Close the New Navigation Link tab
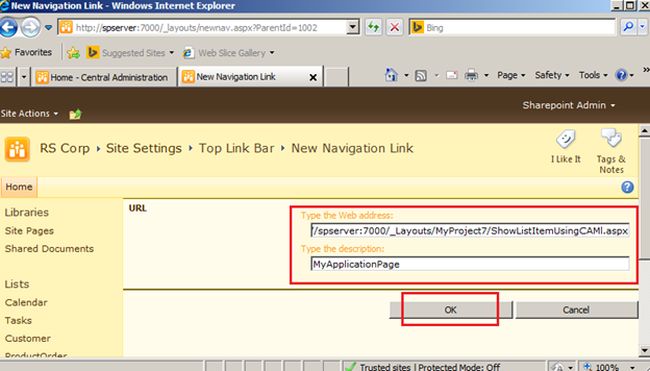Screen dimensions: 650x371 [313, 77]
